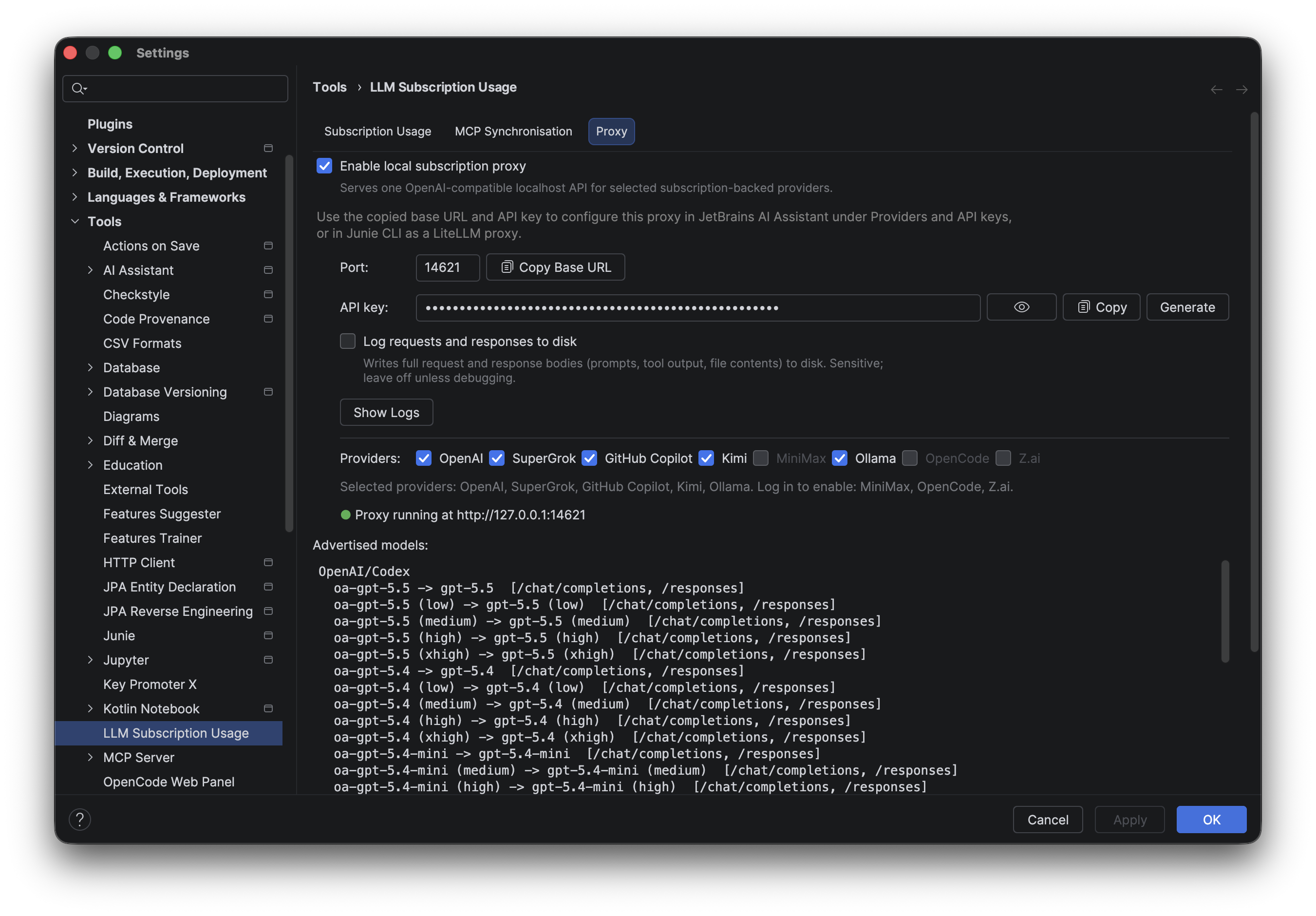Open the Plugins settings page

click(x=110, y=124)
